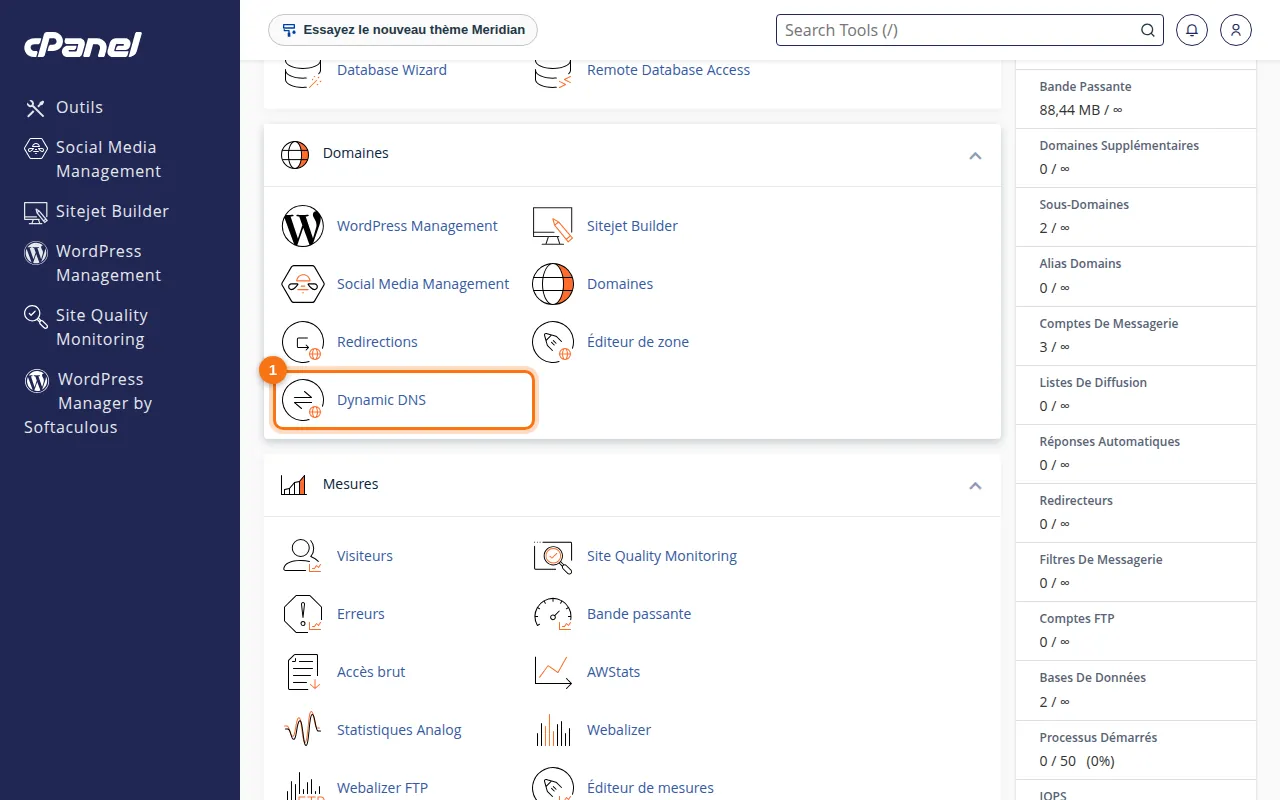Open the notifications bell icon
The height and width of the screenshot is (800, 1280).
click(1191, 30)
